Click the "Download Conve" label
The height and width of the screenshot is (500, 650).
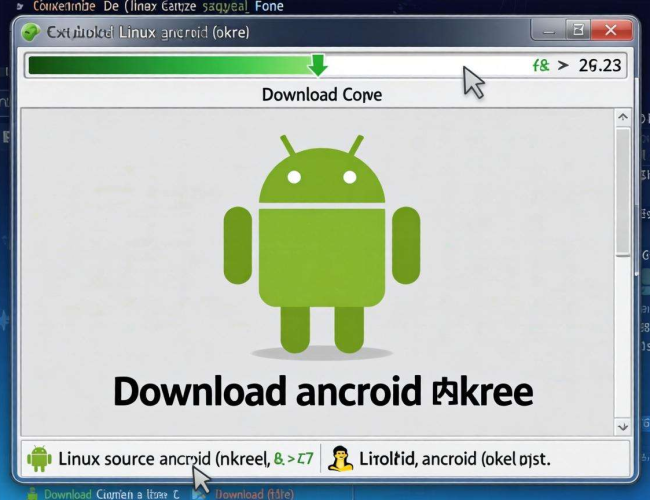pos(322,95)
